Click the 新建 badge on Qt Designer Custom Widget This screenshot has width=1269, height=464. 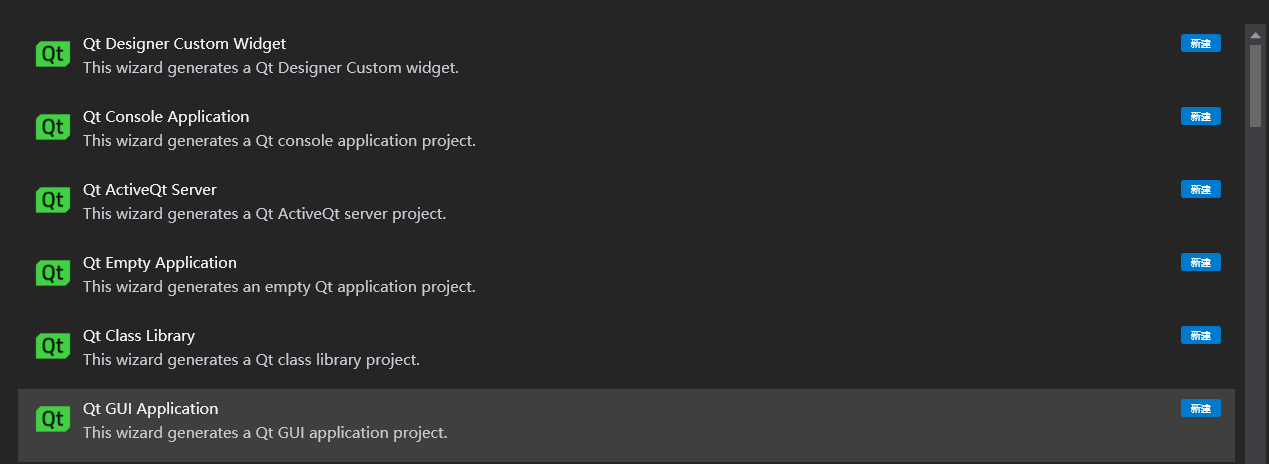(1200, 43)
